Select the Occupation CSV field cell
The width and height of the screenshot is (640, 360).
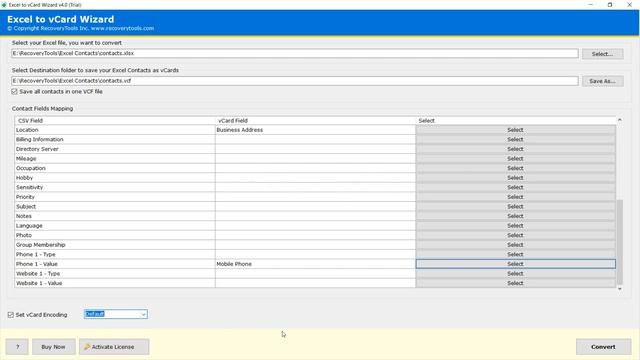pos(115,168)
